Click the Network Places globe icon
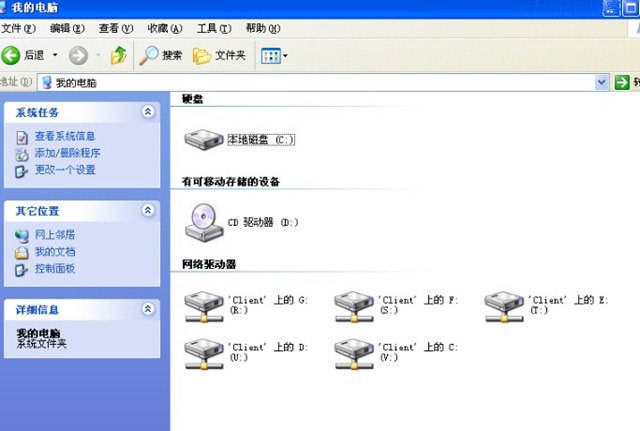This screenshot has width=640, height=431. (22, 236)
